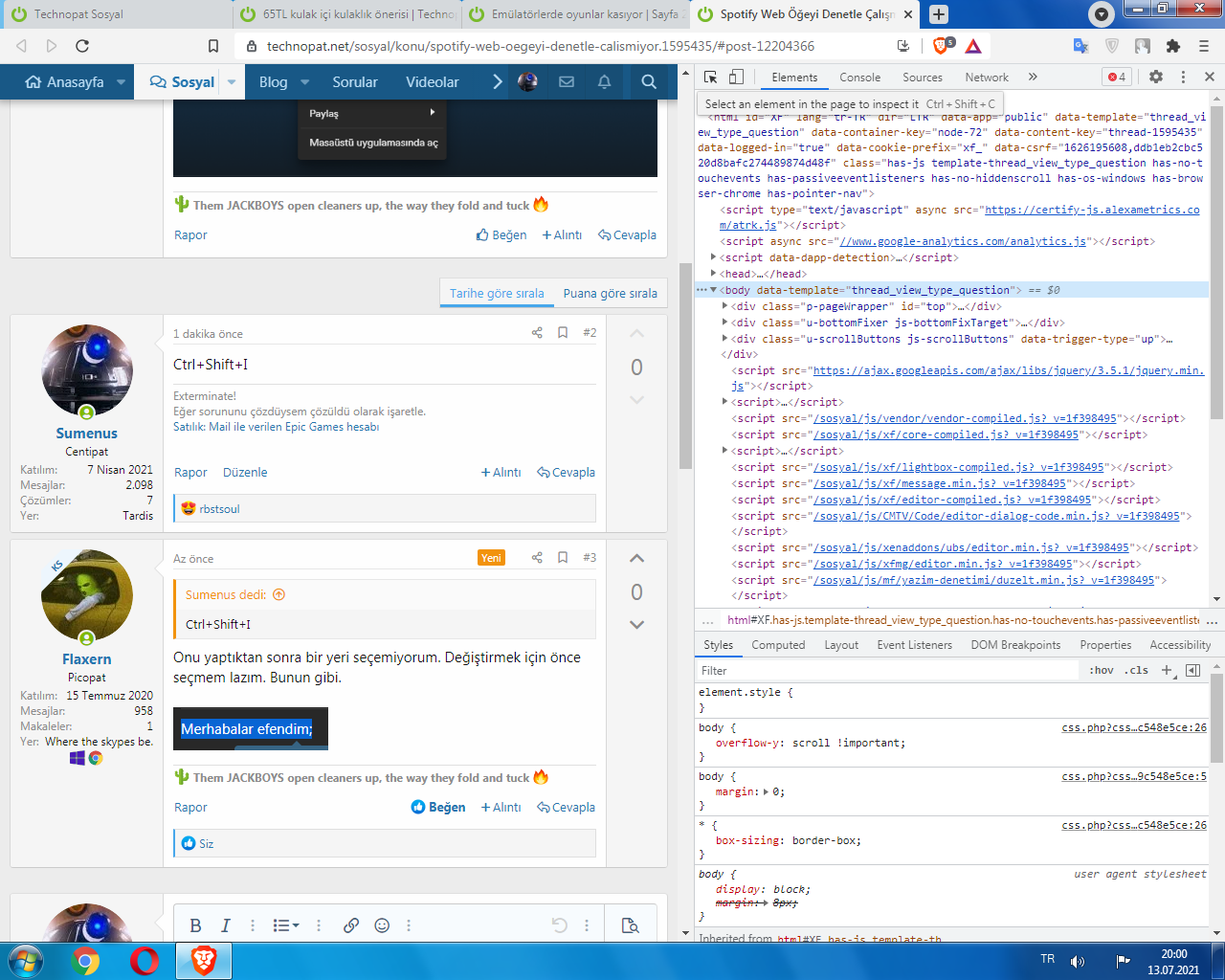Click the Google Translate extension icon
This screenshot has width=1225, height=980.
(x=1080, y=46)
